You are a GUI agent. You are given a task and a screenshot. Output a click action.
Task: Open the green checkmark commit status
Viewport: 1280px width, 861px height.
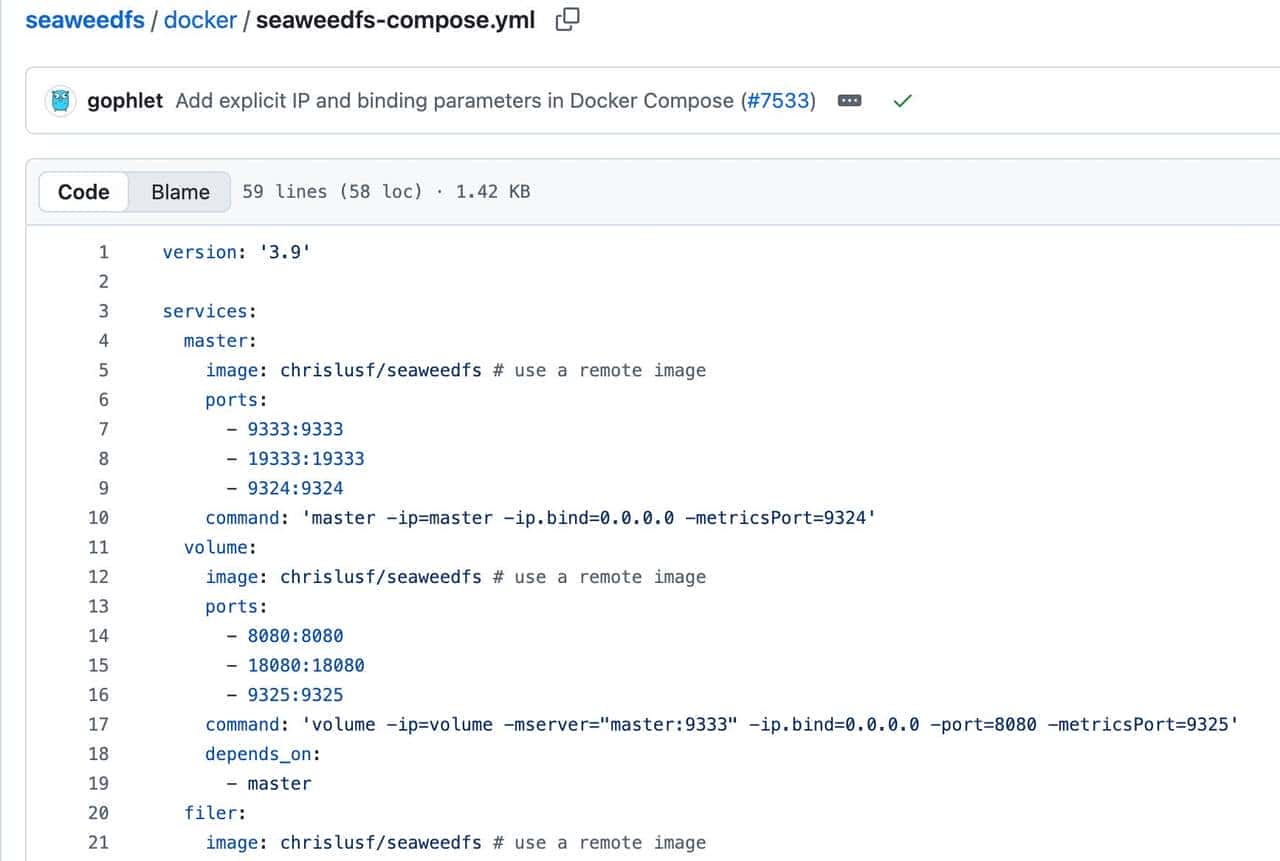(902, 101)
